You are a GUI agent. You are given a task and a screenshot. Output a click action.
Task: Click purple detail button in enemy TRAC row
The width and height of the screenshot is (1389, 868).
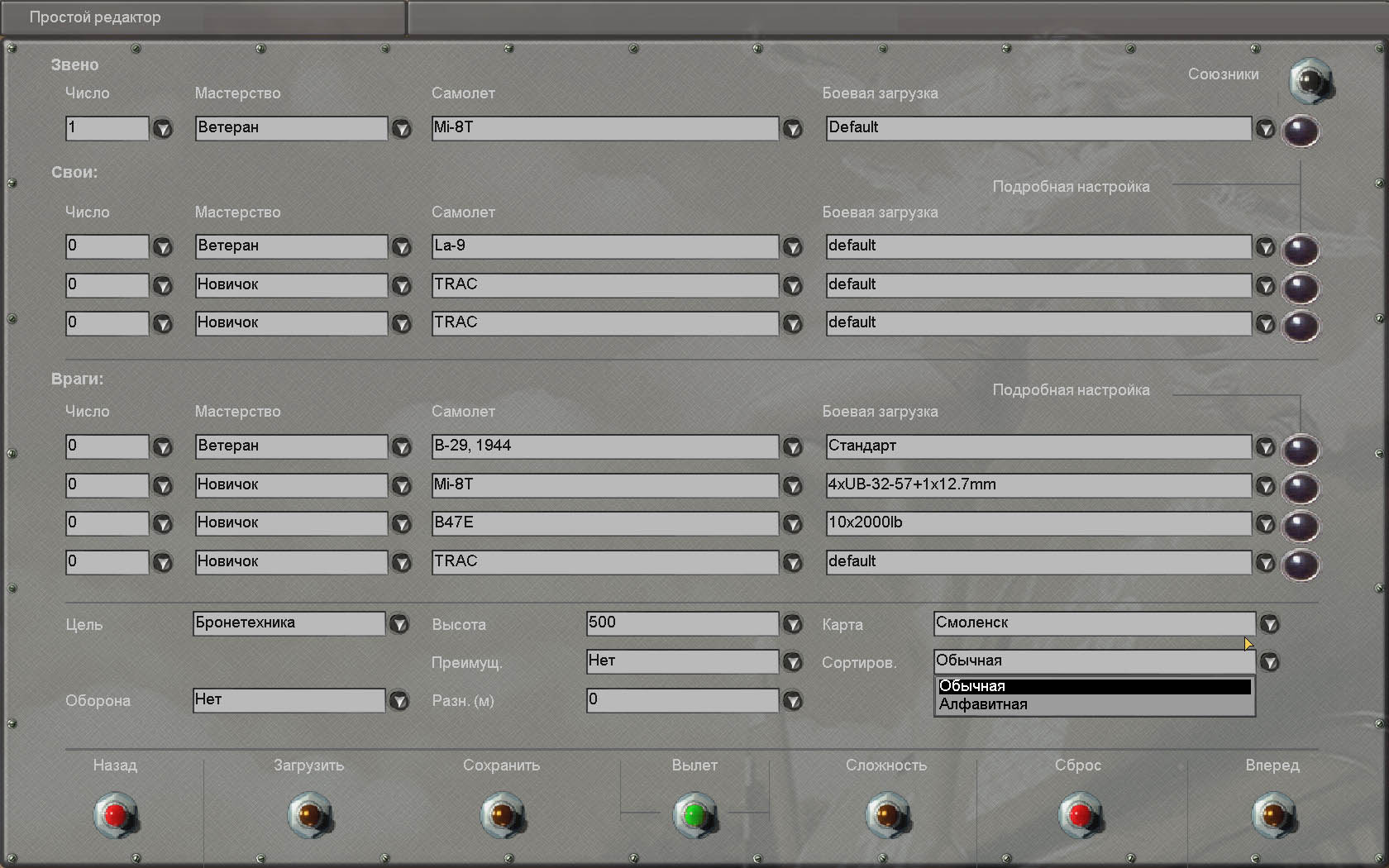coord(1301,565)
